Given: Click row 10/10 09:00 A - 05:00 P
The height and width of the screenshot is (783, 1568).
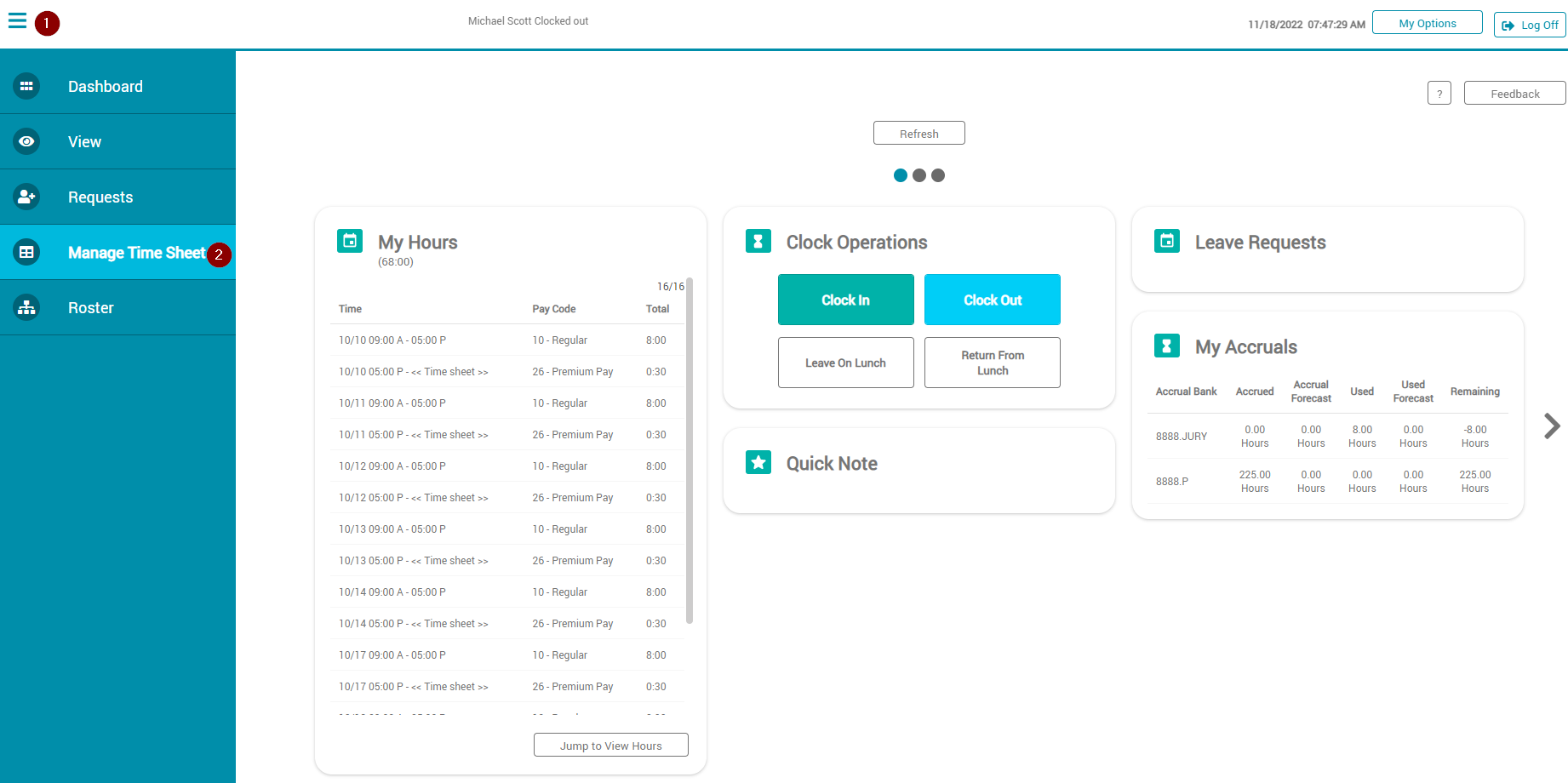Looking at the screenshot, I should 507,340.
